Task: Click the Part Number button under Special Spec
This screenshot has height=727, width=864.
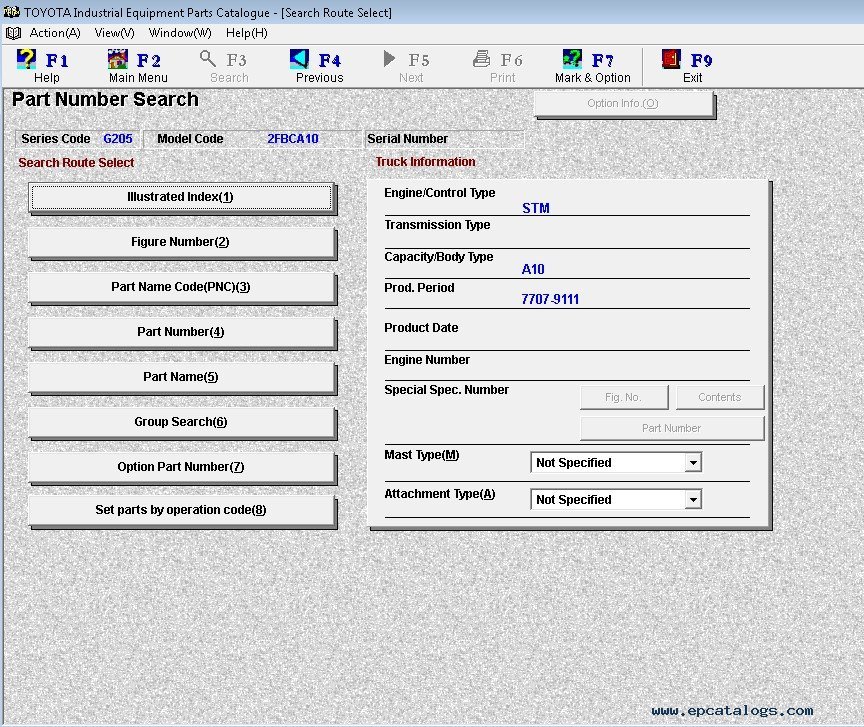Action: tap(671, 428)
